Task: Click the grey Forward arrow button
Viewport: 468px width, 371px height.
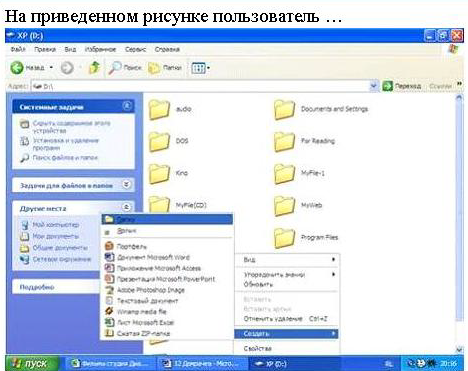Action: click(67, 68)
